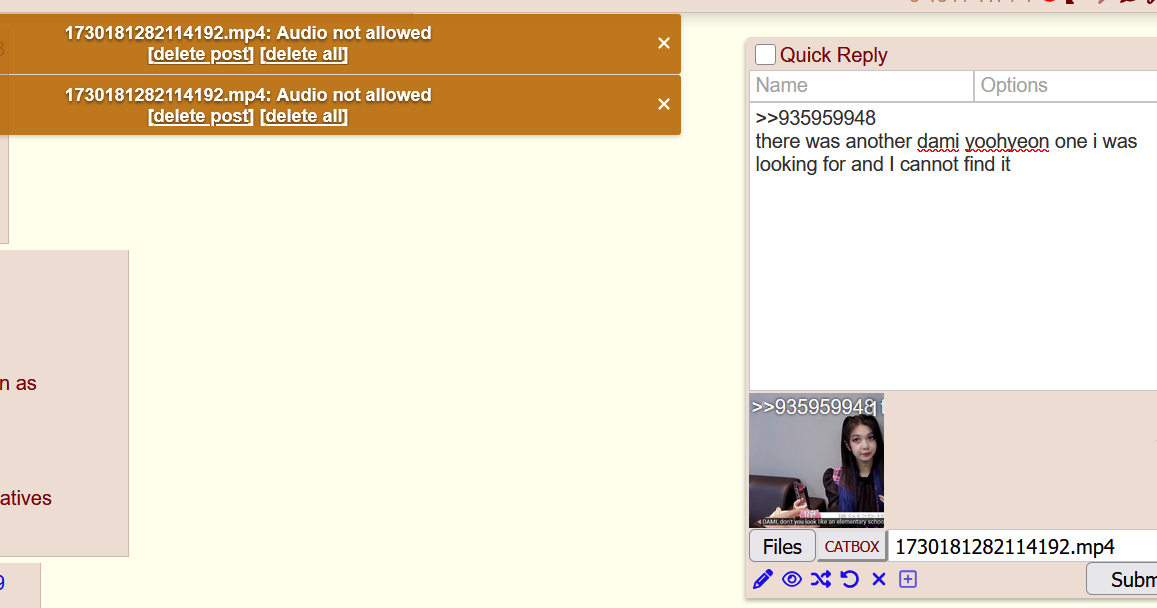1157x608 pixels.
Task: Dismiss the first Audio not allowed notification
Action: click(663, 44)
